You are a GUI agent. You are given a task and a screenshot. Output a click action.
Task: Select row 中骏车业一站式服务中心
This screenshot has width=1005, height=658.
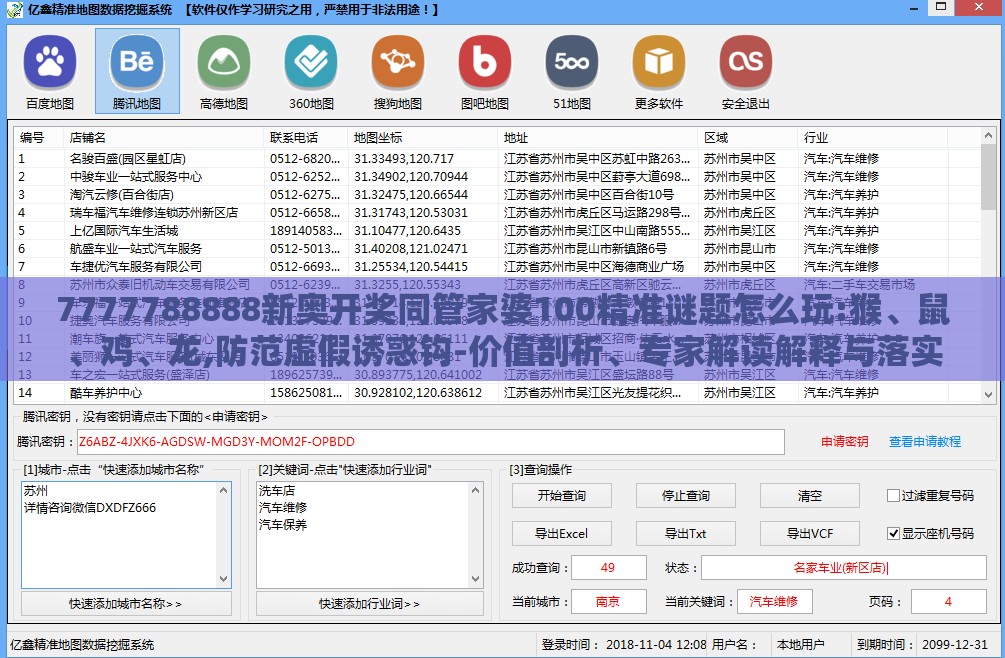(497, 176)
